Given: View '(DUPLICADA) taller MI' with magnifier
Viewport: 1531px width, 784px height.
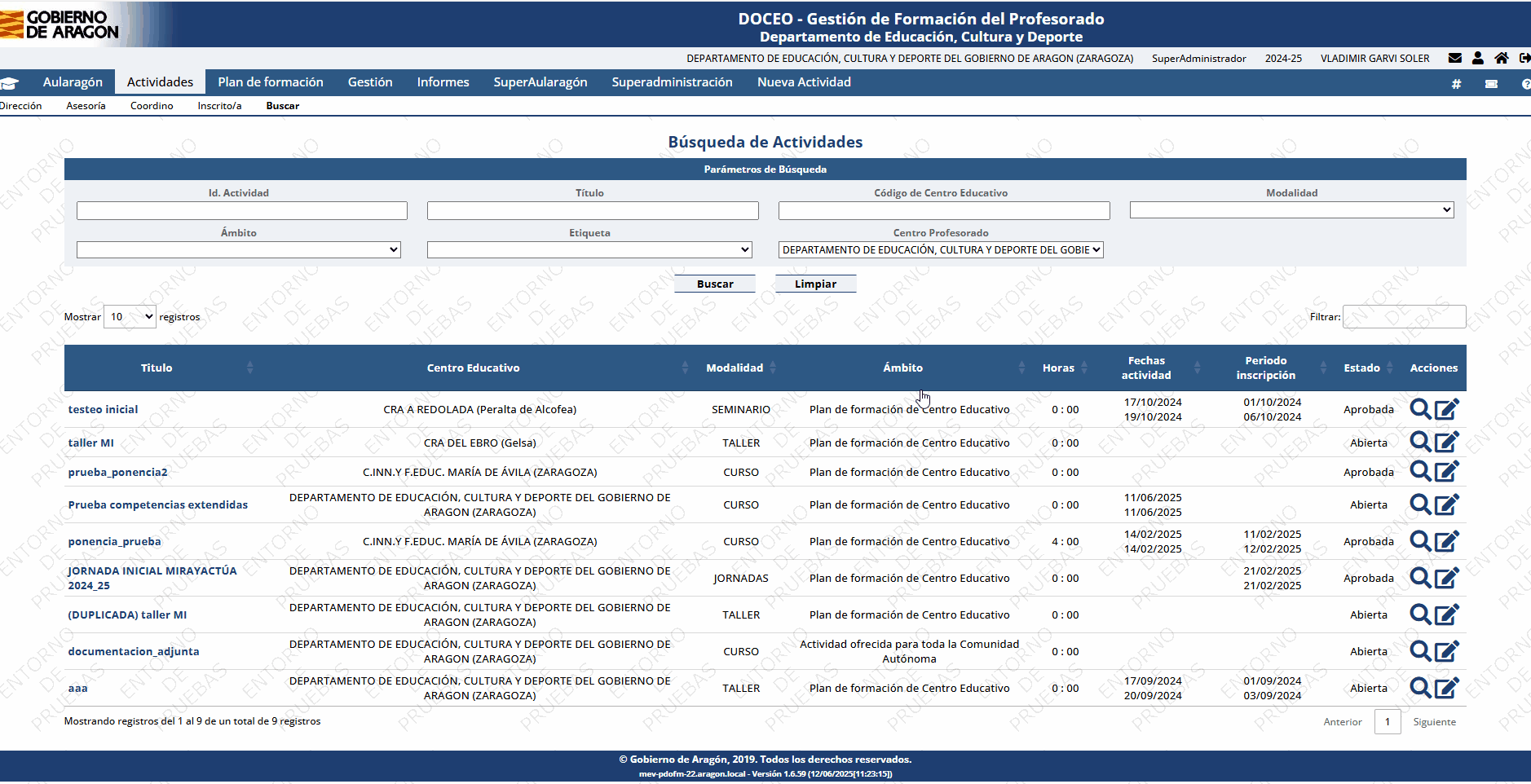Looking at the screenshot, I should pos(1420,614).
